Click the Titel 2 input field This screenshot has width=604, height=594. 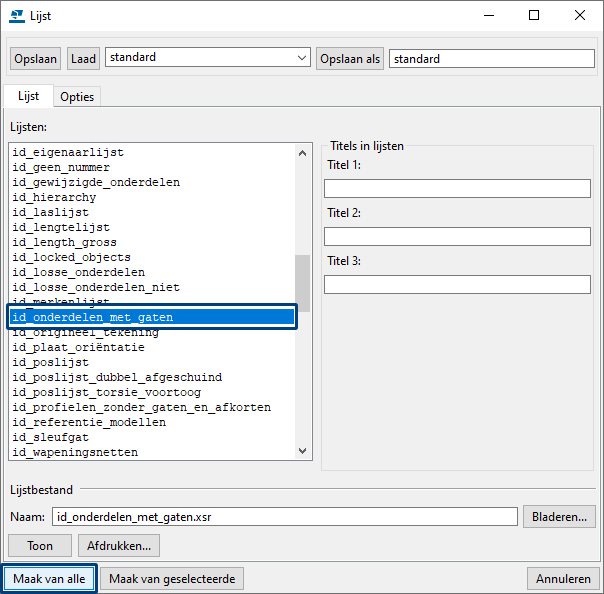pos(457,237)
